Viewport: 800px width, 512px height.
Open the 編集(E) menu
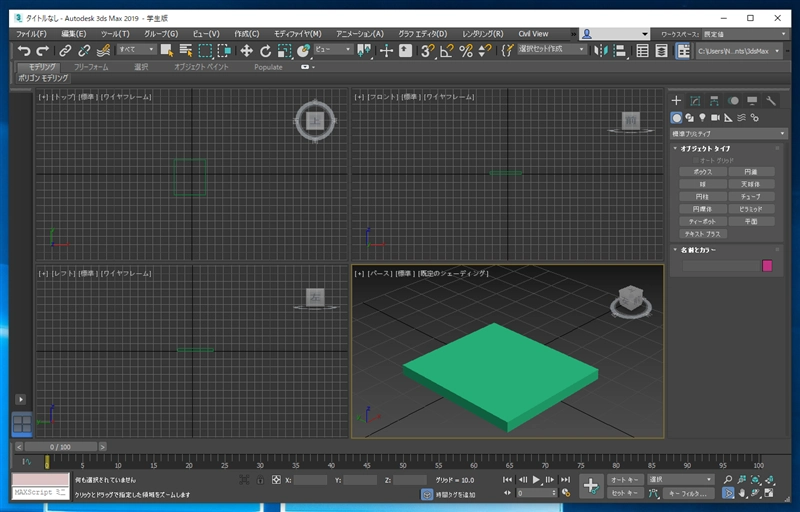pos(73,34)
